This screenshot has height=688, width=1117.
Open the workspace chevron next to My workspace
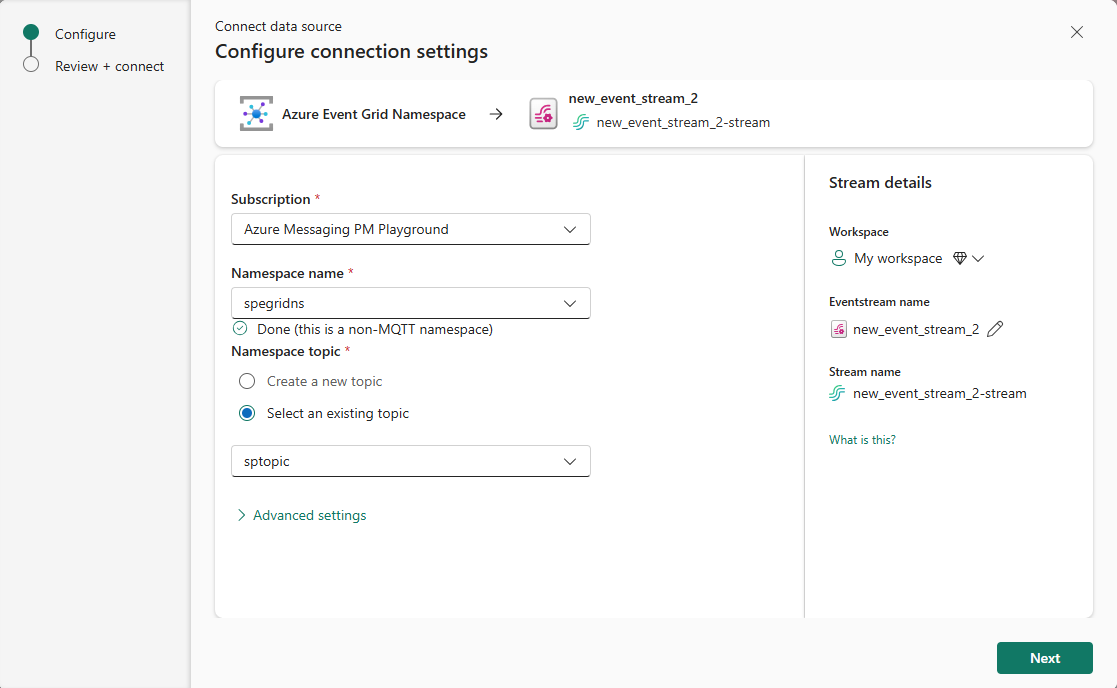[x=978, y=258]
